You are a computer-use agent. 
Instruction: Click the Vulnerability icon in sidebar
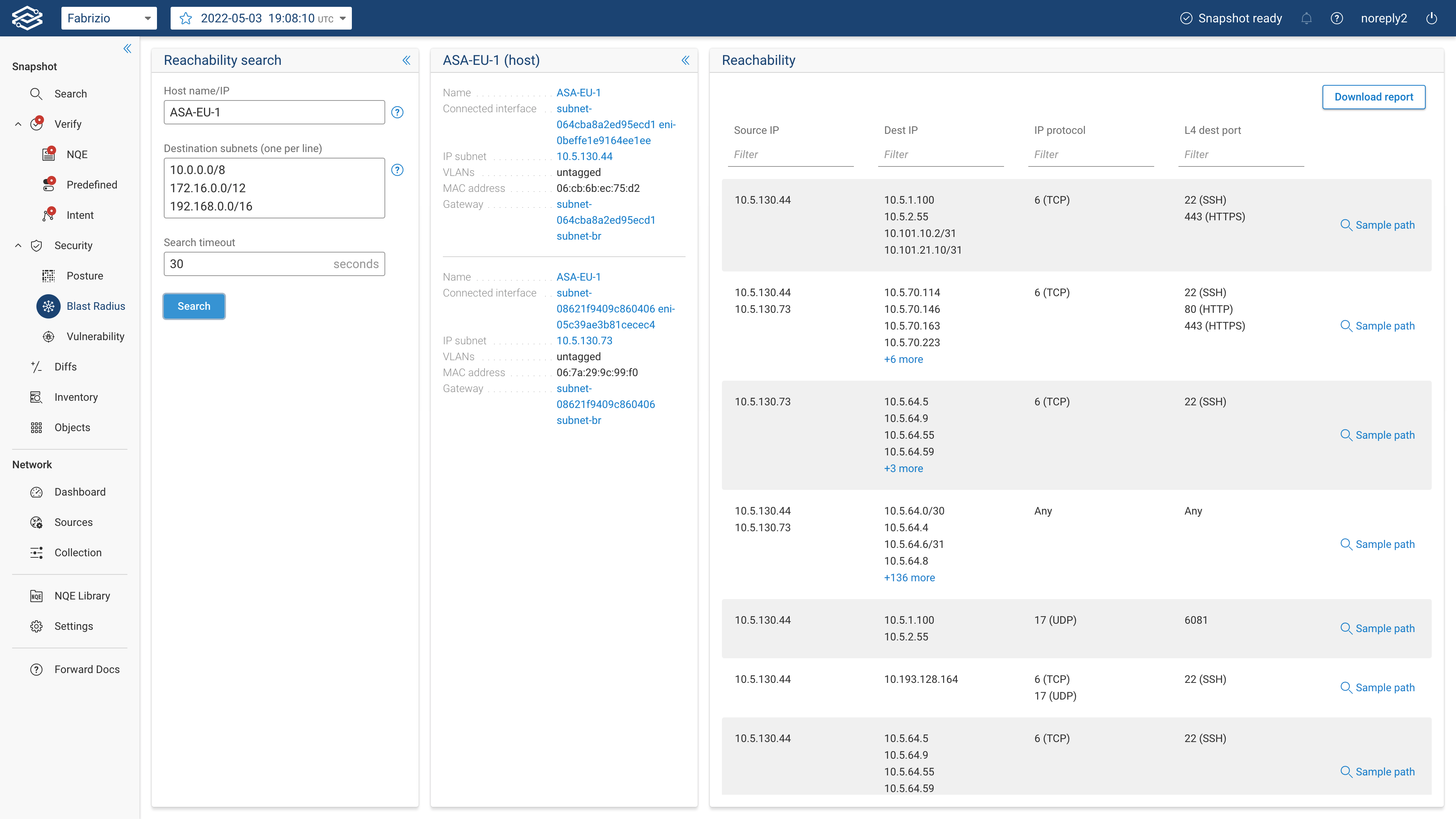[x=49, y=336]
